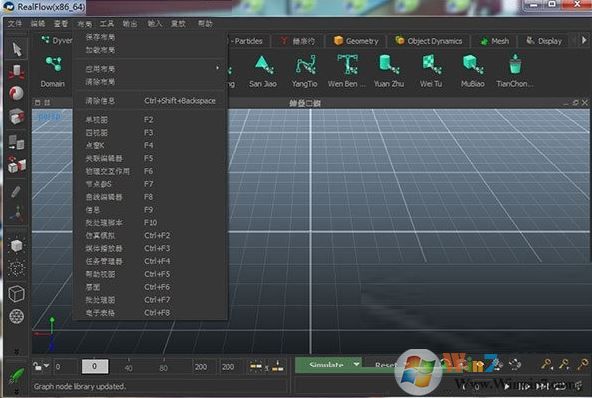Select the arrow selection tool

pos(17,49)
